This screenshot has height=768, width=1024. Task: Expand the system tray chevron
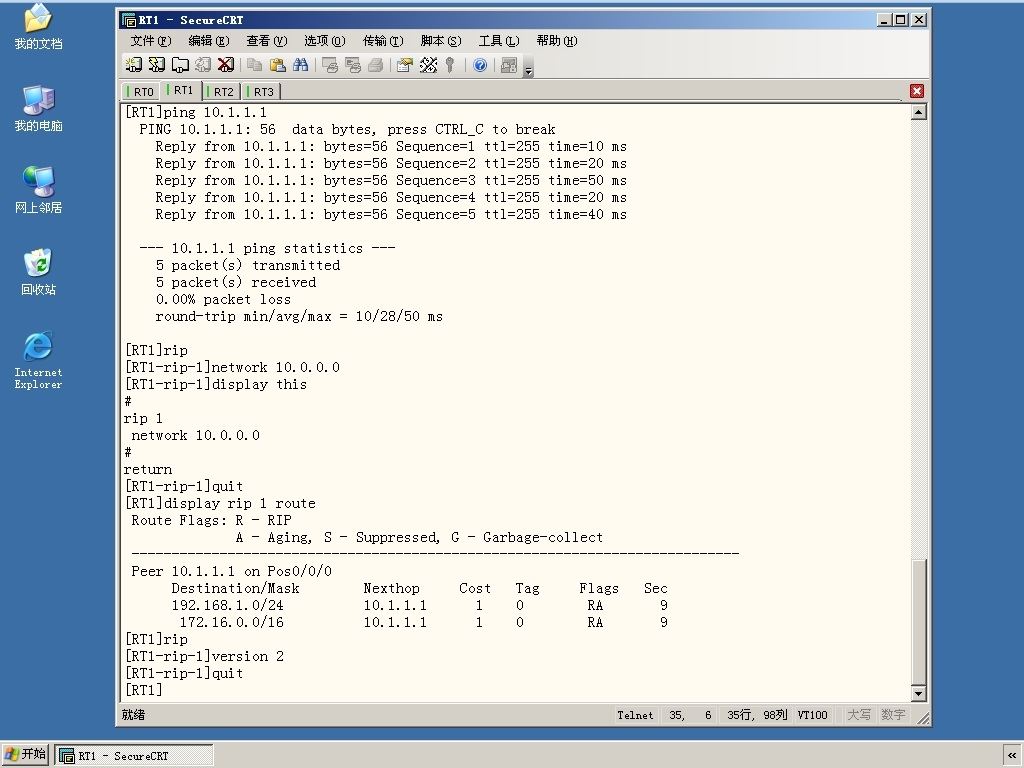1012,756
